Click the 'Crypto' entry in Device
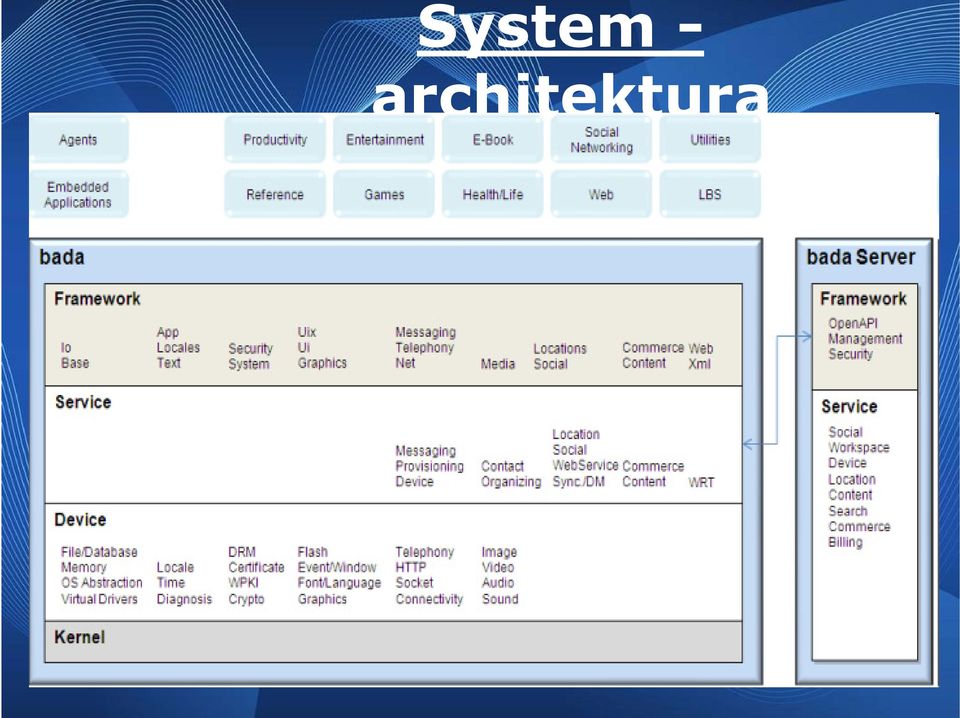The width and height of the screenshot is (960, 718). 246,599
